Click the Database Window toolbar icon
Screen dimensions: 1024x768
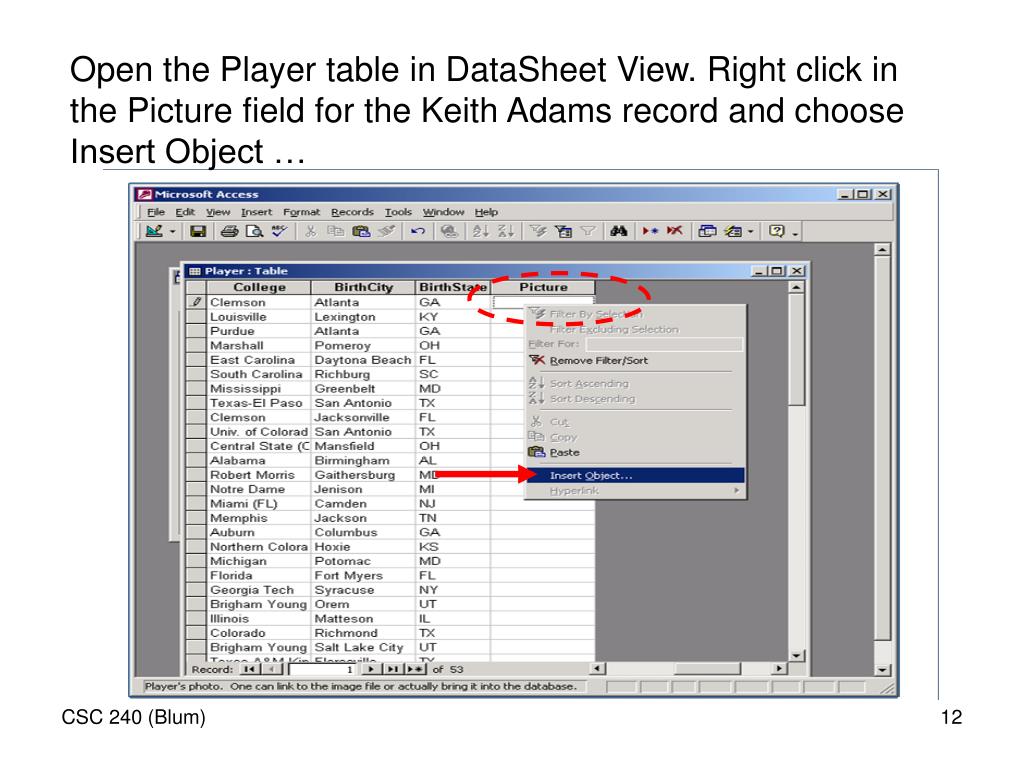(707, 231)
